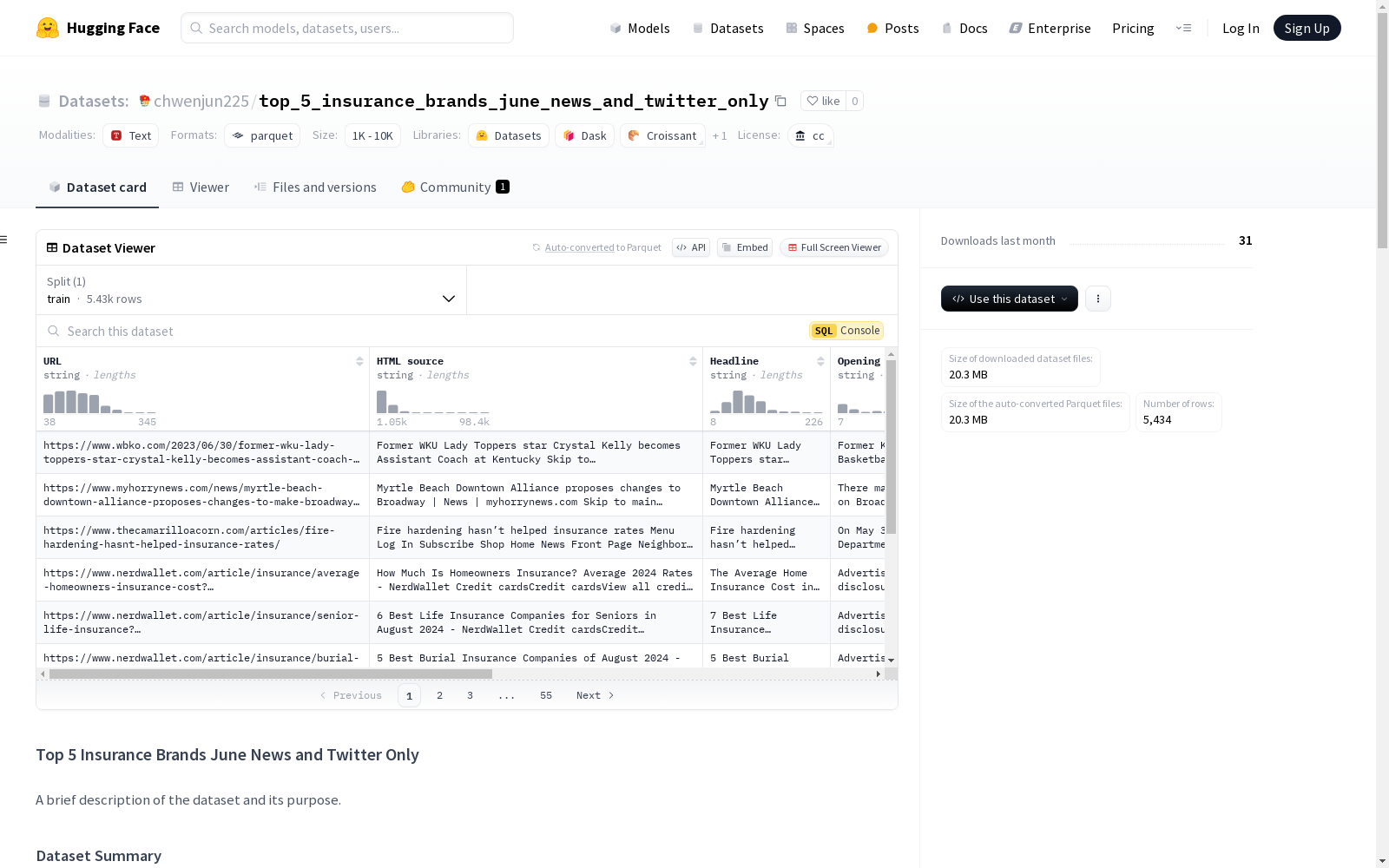Click the Headline length histogram

pos(767,402)
